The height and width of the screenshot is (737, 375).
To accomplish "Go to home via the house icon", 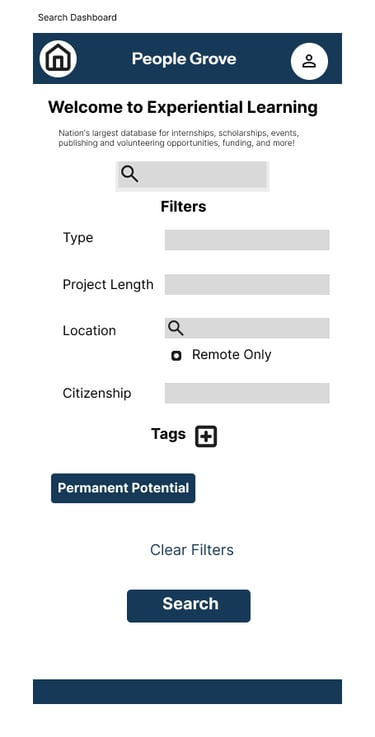I will pos(58,59).
